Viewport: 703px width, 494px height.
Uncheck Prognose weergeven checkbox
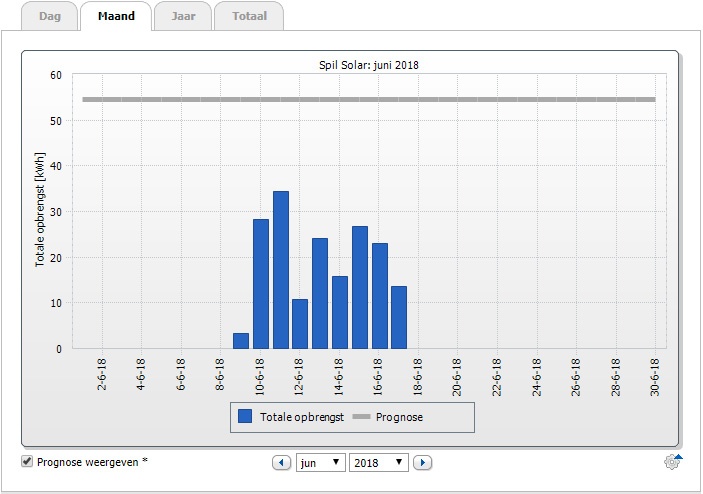pyautogui.click(x=27, y=461)
